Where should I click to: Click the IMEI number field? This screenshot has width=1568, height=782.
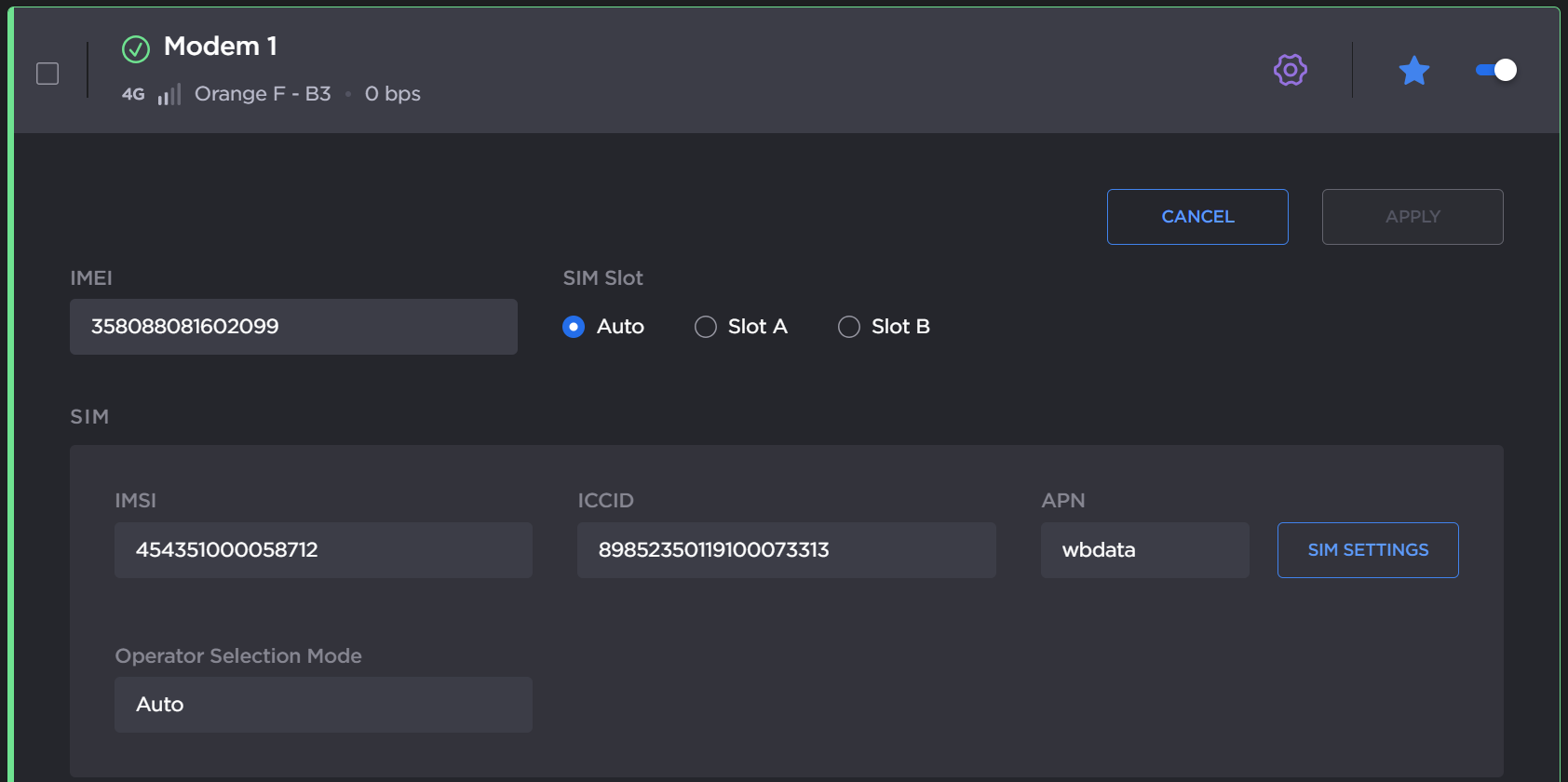[293, 327]
